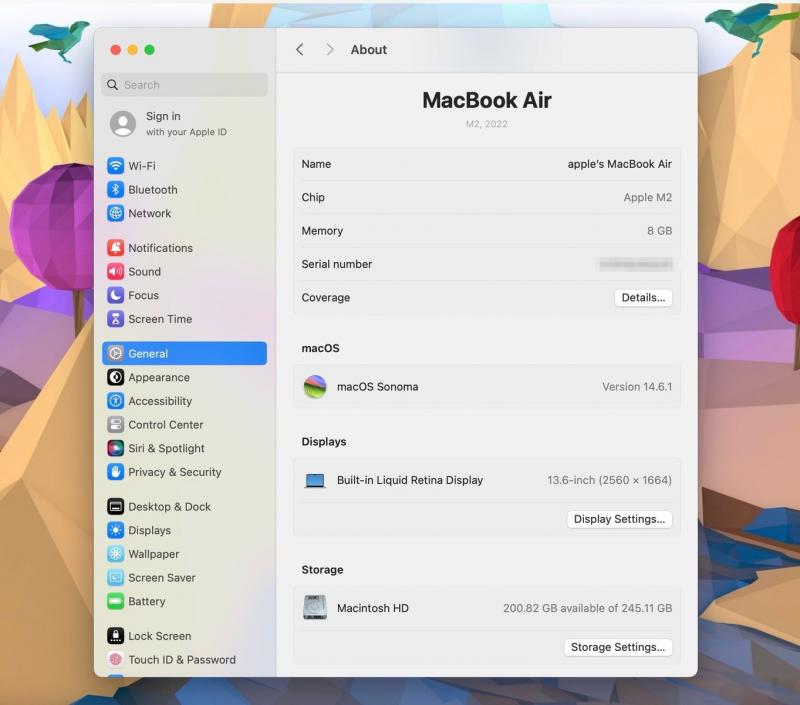Open Screen Time settings label
800x705 pixels.
160,319
